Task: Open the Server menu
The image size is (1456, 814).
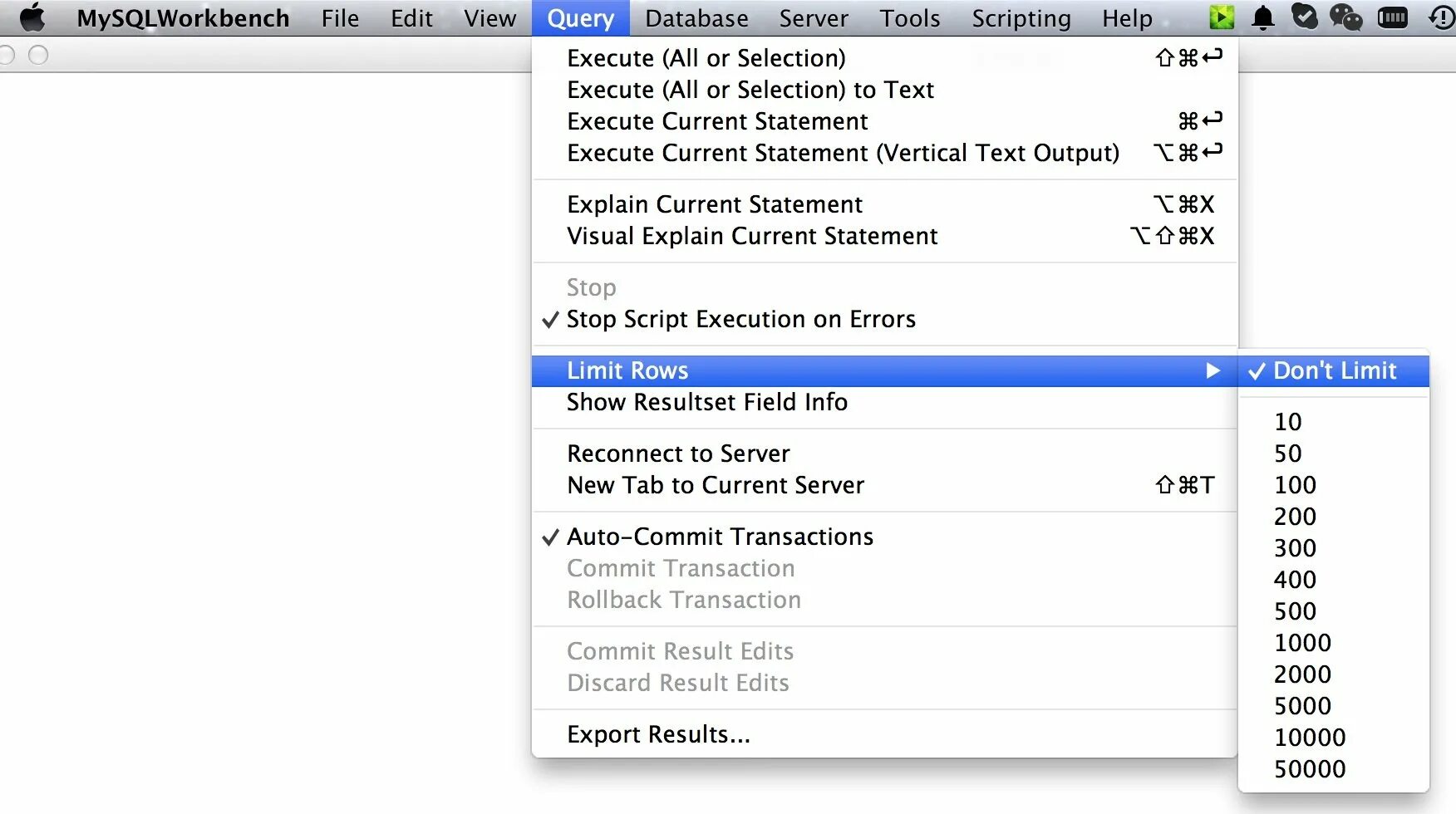Action: (x=814, y=17)
